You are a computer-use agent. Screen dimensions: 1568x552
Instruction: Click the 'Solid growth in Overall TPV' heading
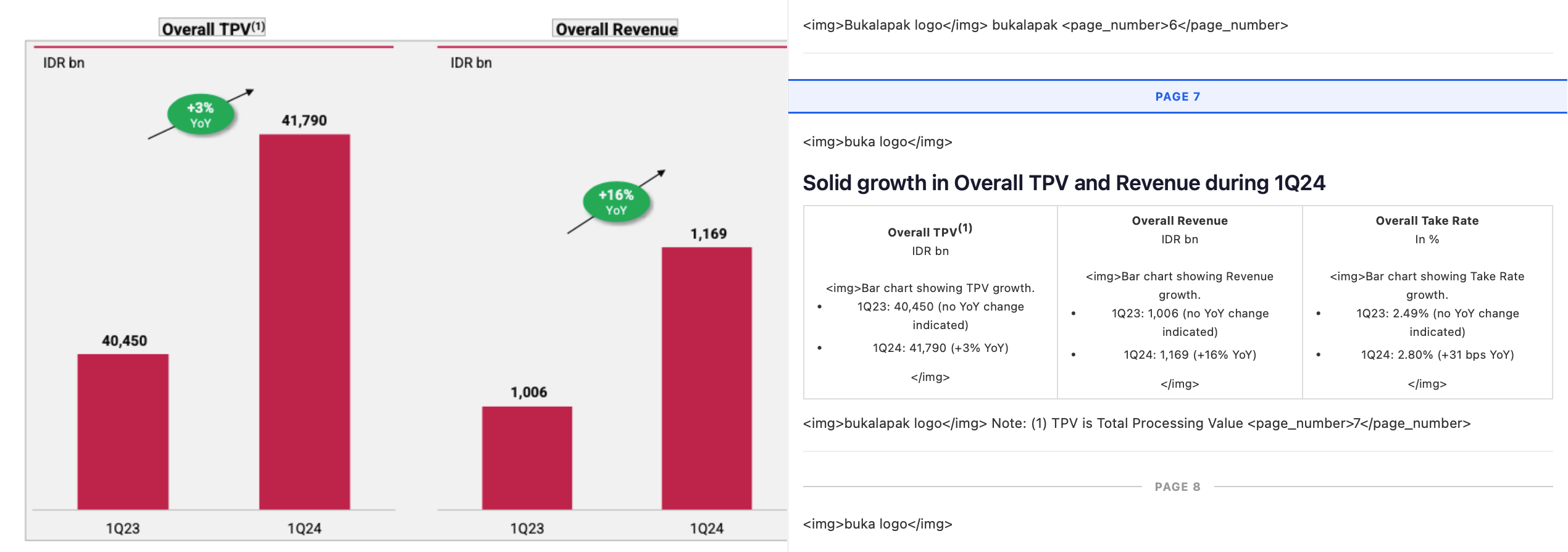coord(1063,183)
